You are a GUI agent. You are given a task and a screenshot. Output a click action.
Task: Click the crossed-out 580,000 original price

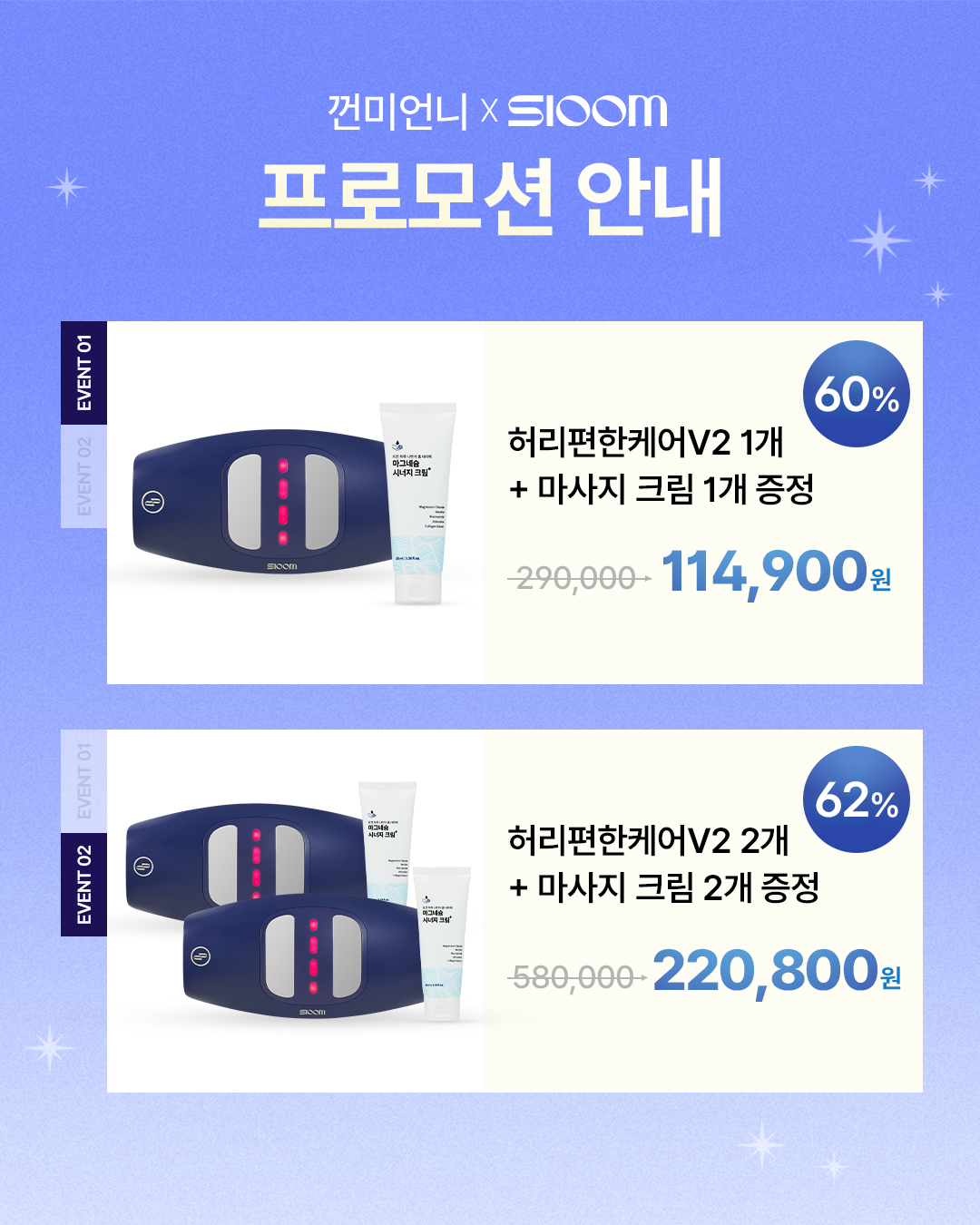(x=576, y=977)
